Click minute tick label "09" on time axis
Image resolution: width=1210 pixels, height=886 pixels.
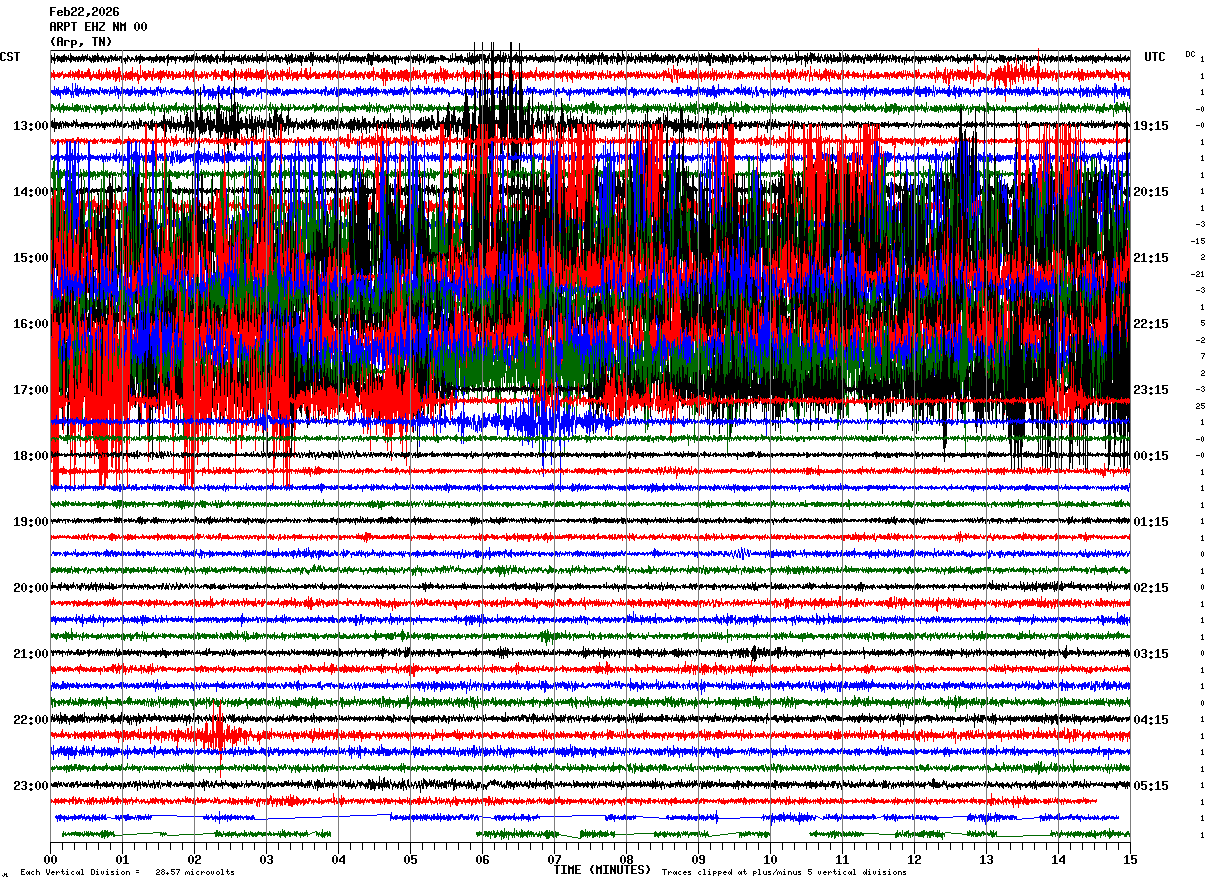pos(698,859)
